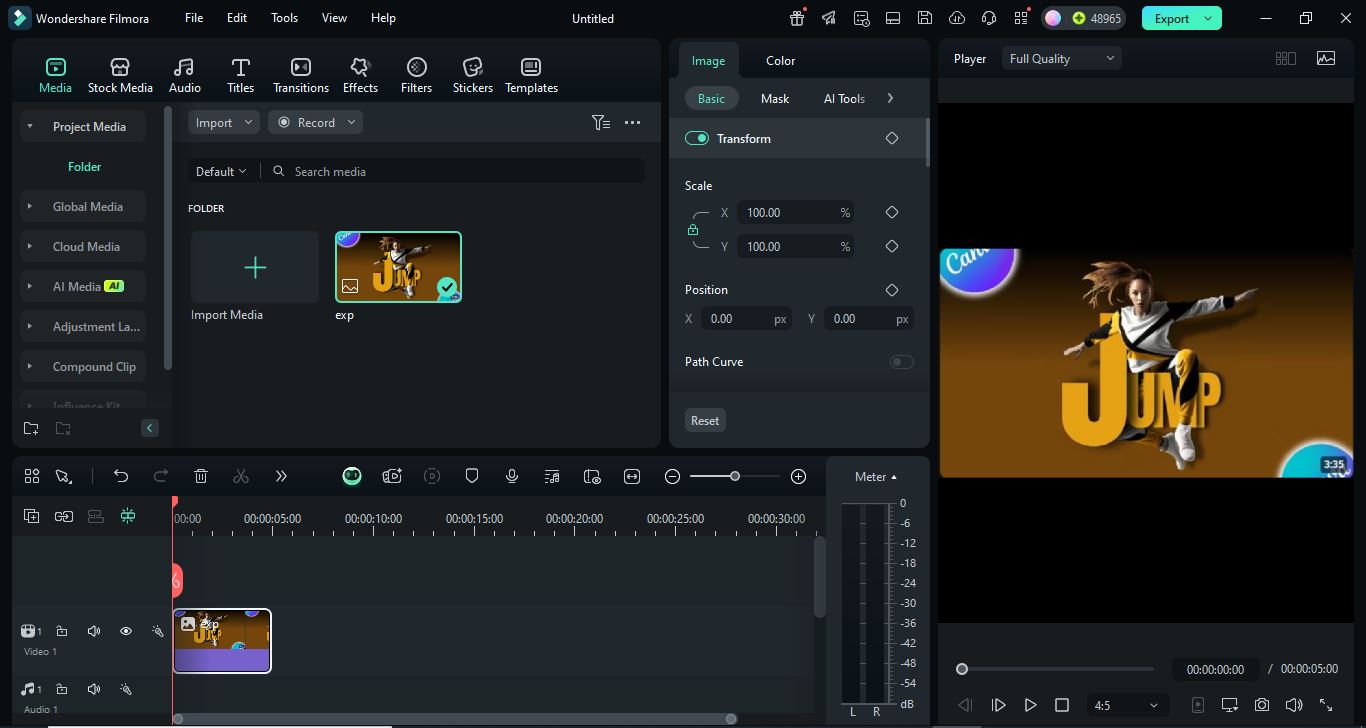This screenshot has height=728, width=1366.
Task: Mute the Video 1 track speaker
Action: (x=94, y=631)
